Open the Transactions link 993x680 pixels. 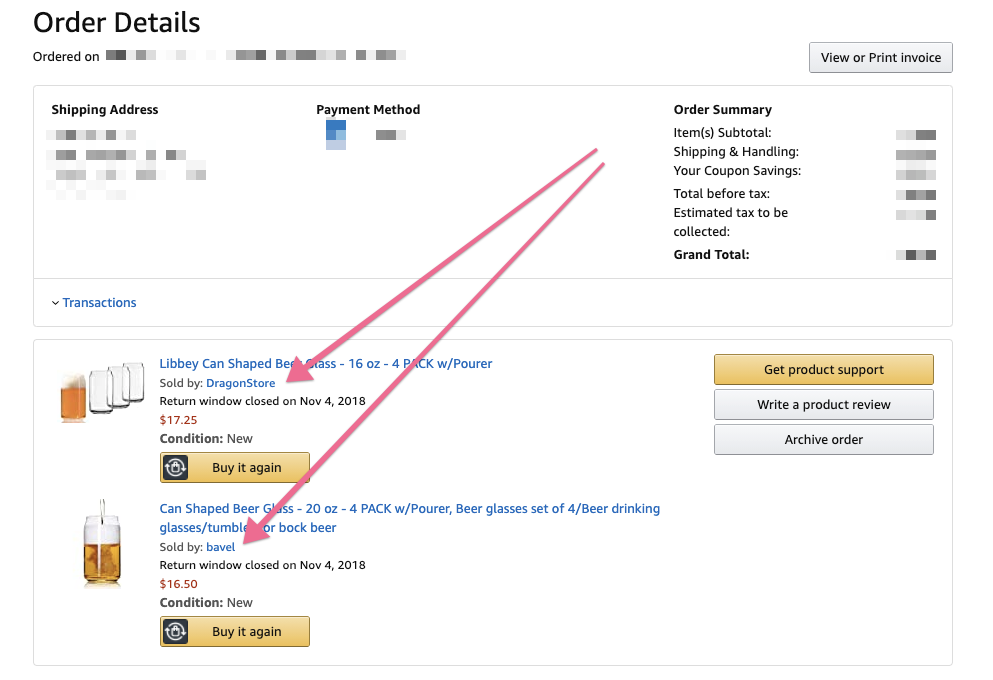click(99, 303)
